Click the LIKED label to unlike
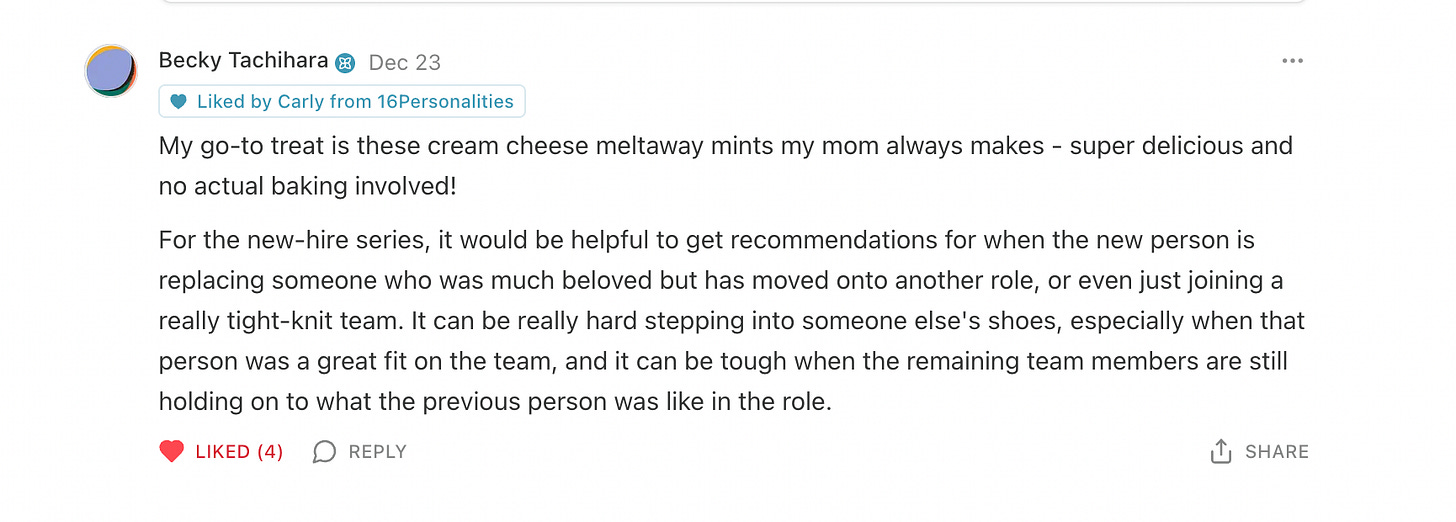Image resolution: width=1456 pixels, height=522 pixels. coord(222,452)
